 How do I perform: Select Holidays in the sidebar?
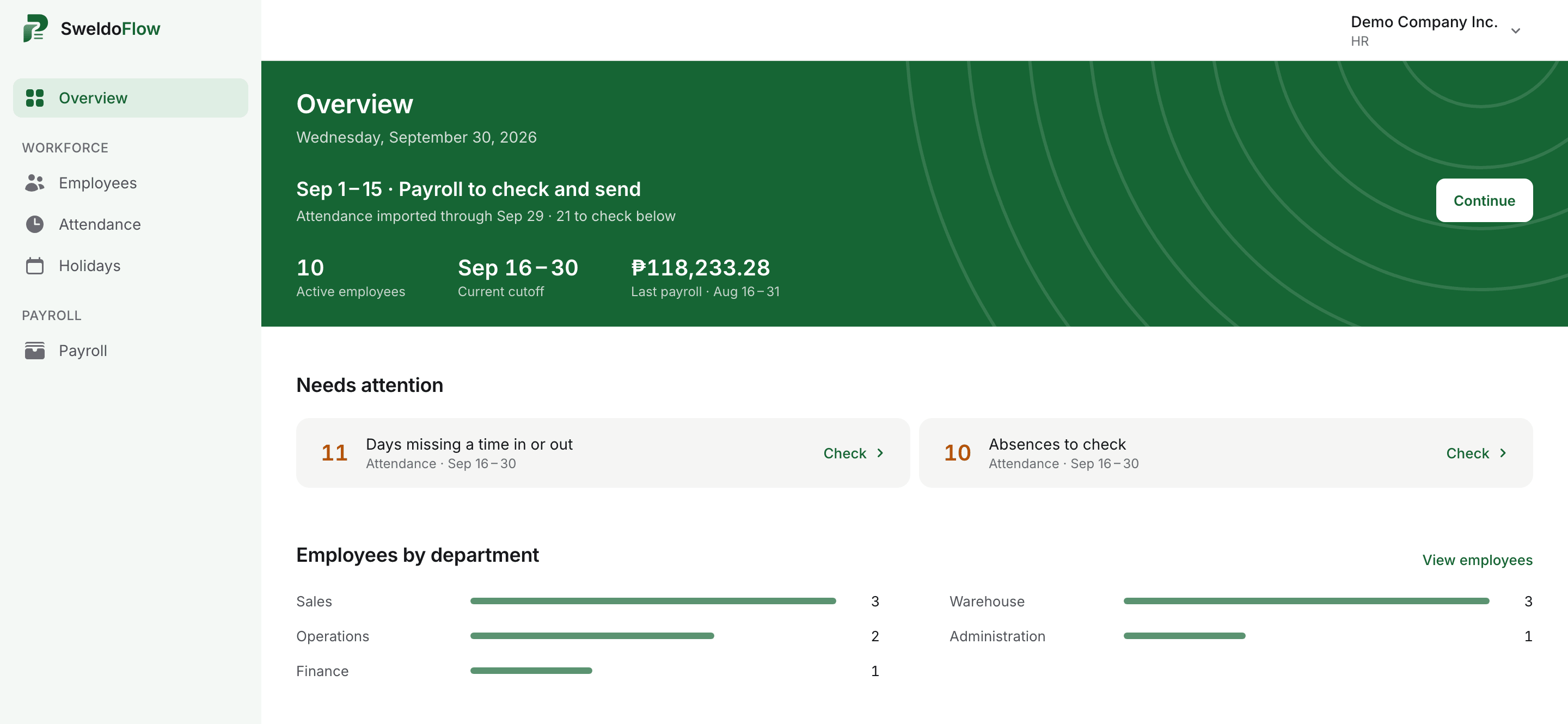pyautogui.click(x=130, y=266)
